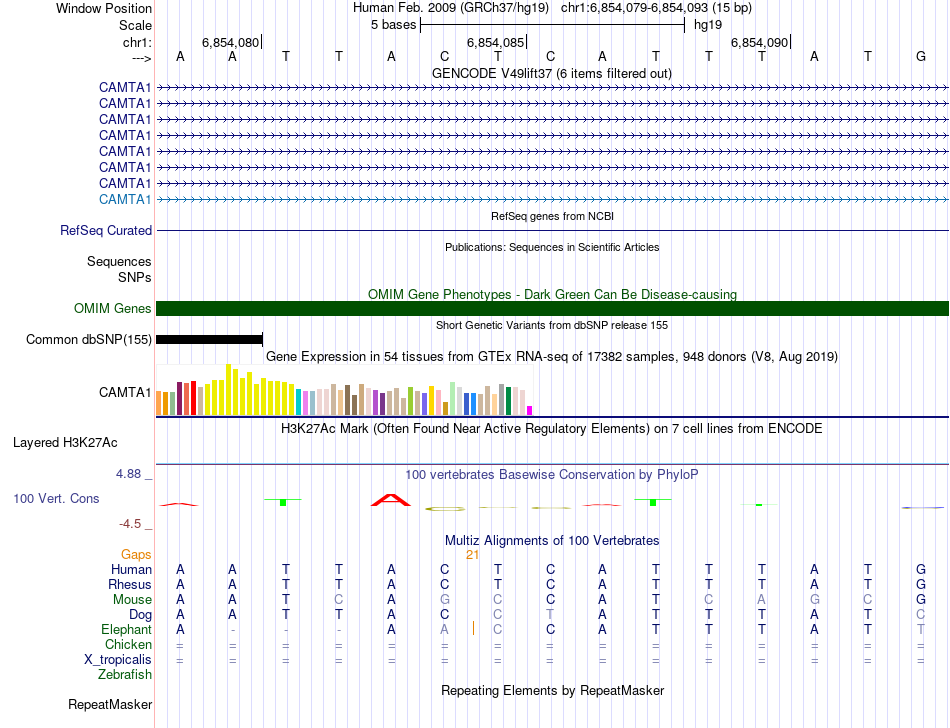Click the RepeatMasker track label
The height and width of the screenshot is (728, 950).
point(110,704)
